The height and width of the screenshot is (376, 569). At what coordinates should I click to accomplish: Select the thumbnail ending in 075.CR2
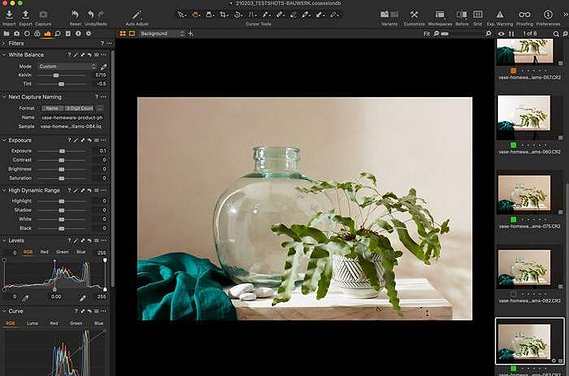[x=524, y=193]
